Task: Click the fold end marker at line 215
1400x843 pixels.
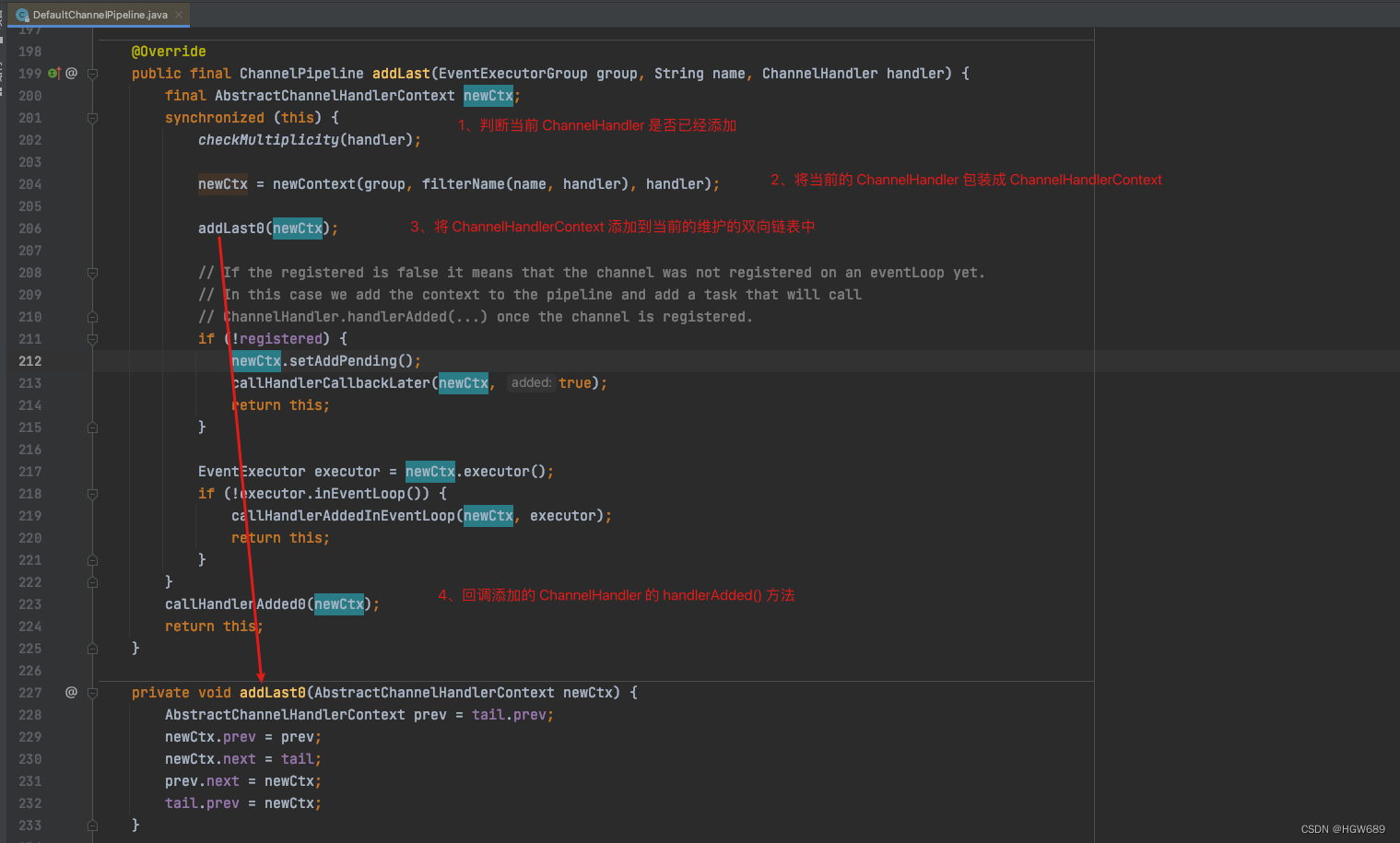Action: pyautogui.click(x=92, y=427)
